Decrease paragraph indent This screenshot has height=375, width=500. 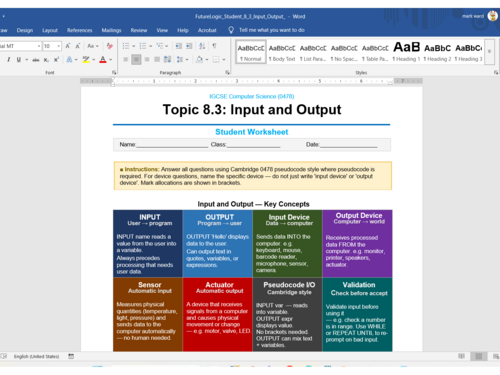(x=179, y=46)
